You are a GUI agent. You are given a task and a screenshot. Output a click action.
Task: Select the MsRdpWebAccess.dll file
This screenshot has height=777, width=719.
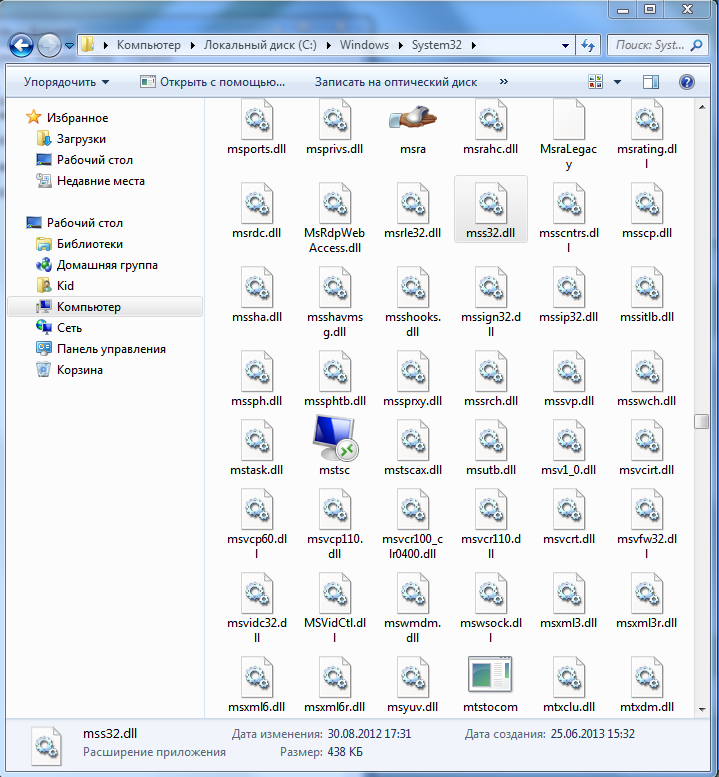coord(334,218)
